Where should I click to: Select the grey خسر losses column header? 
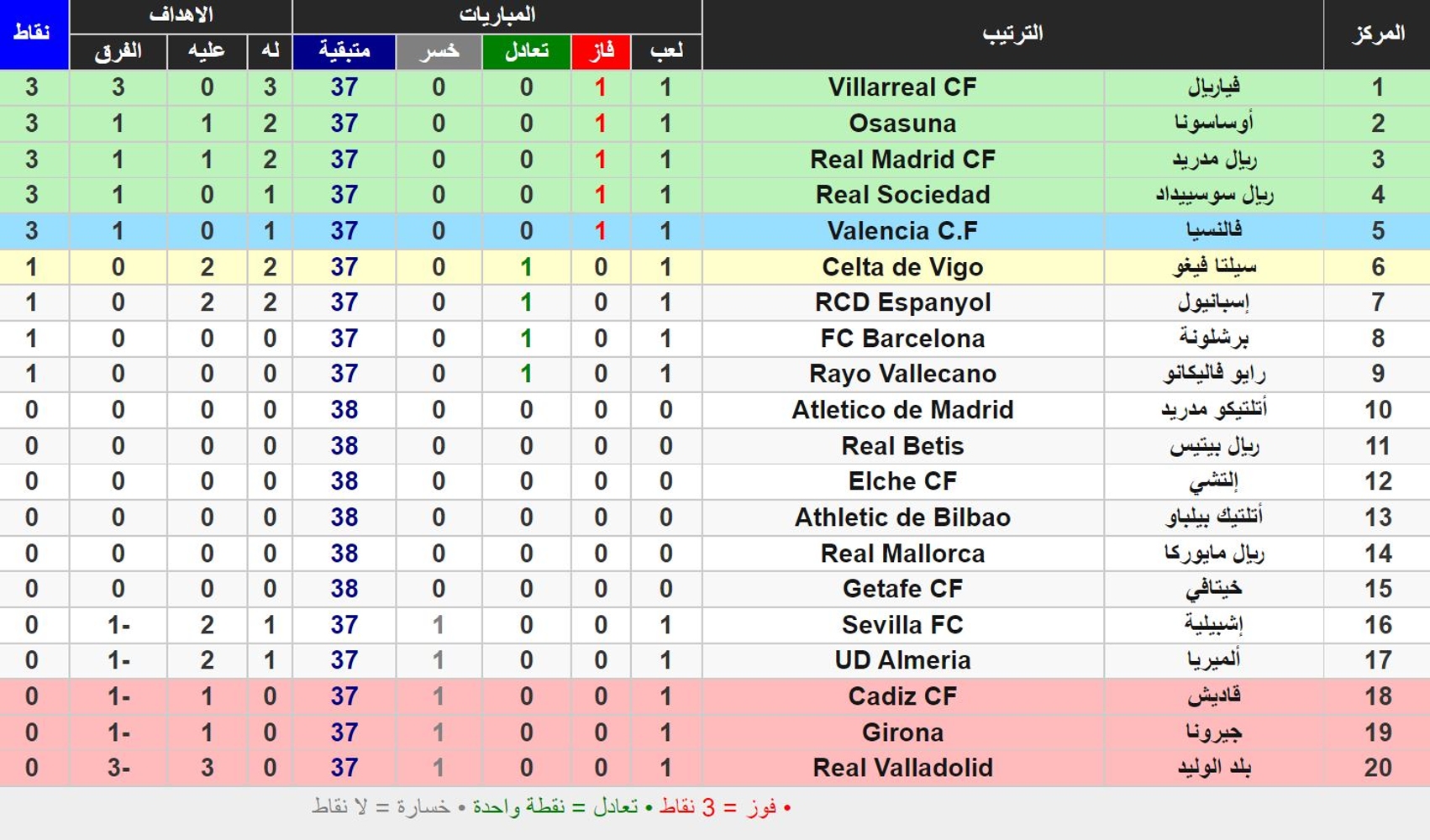click(x=439, y=52)
